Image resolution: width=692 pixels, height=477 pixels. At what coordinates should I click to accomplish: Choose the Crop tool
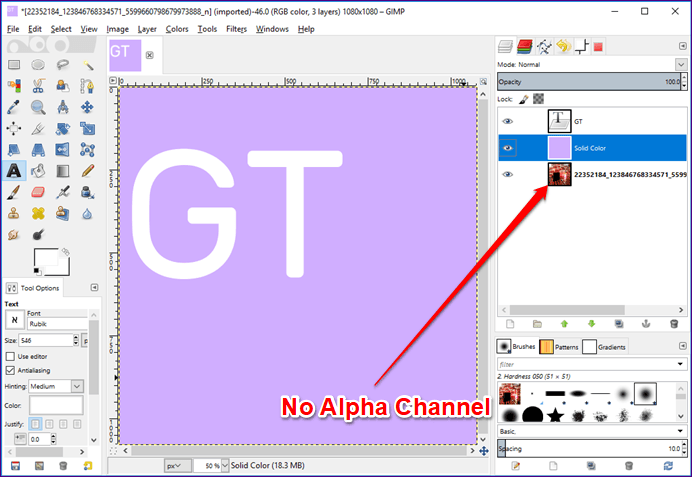[x=38, y=129]
